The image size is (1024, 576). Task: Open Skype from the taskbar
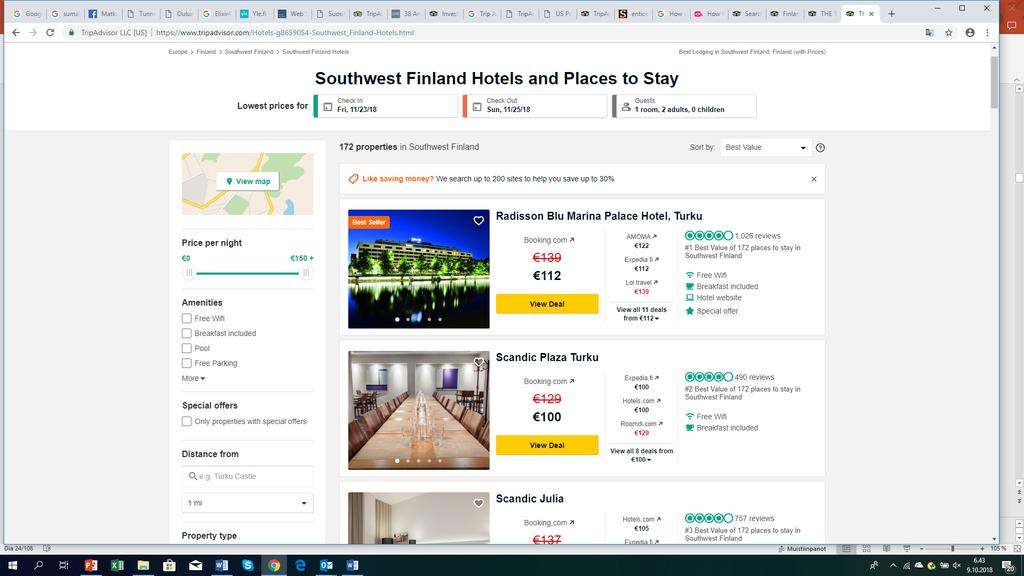tap(248, 566)
